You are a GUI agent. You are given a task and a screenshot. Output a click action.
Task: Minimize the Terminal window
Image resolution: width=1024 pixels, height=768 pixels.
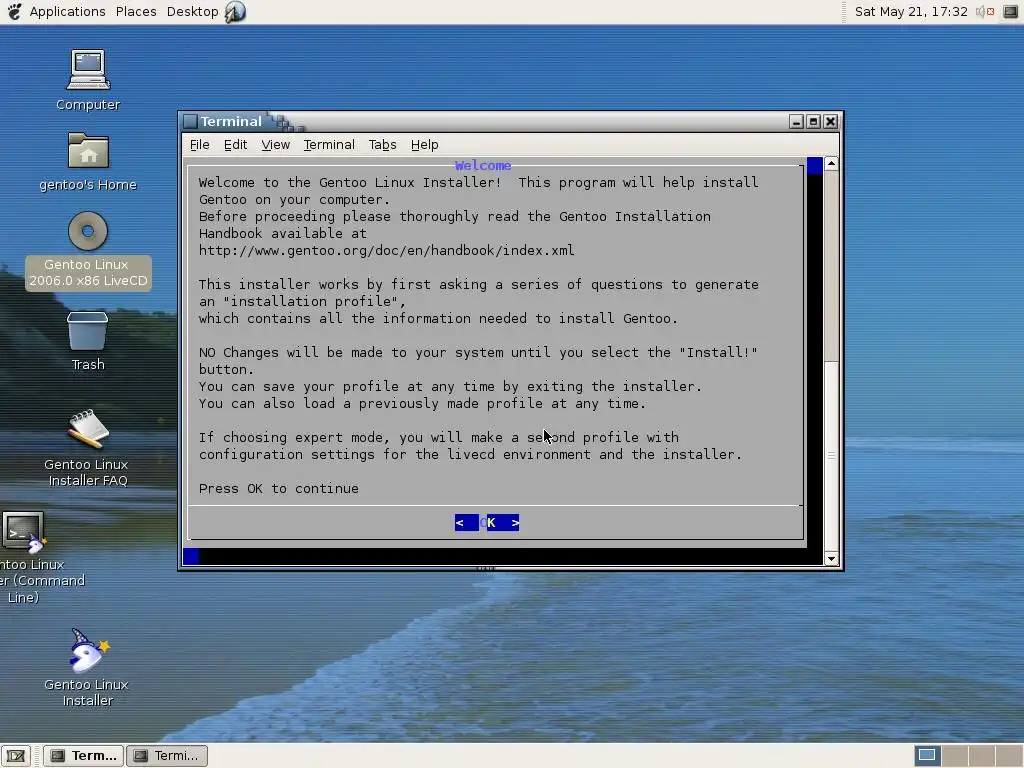[x=796, y=121]
